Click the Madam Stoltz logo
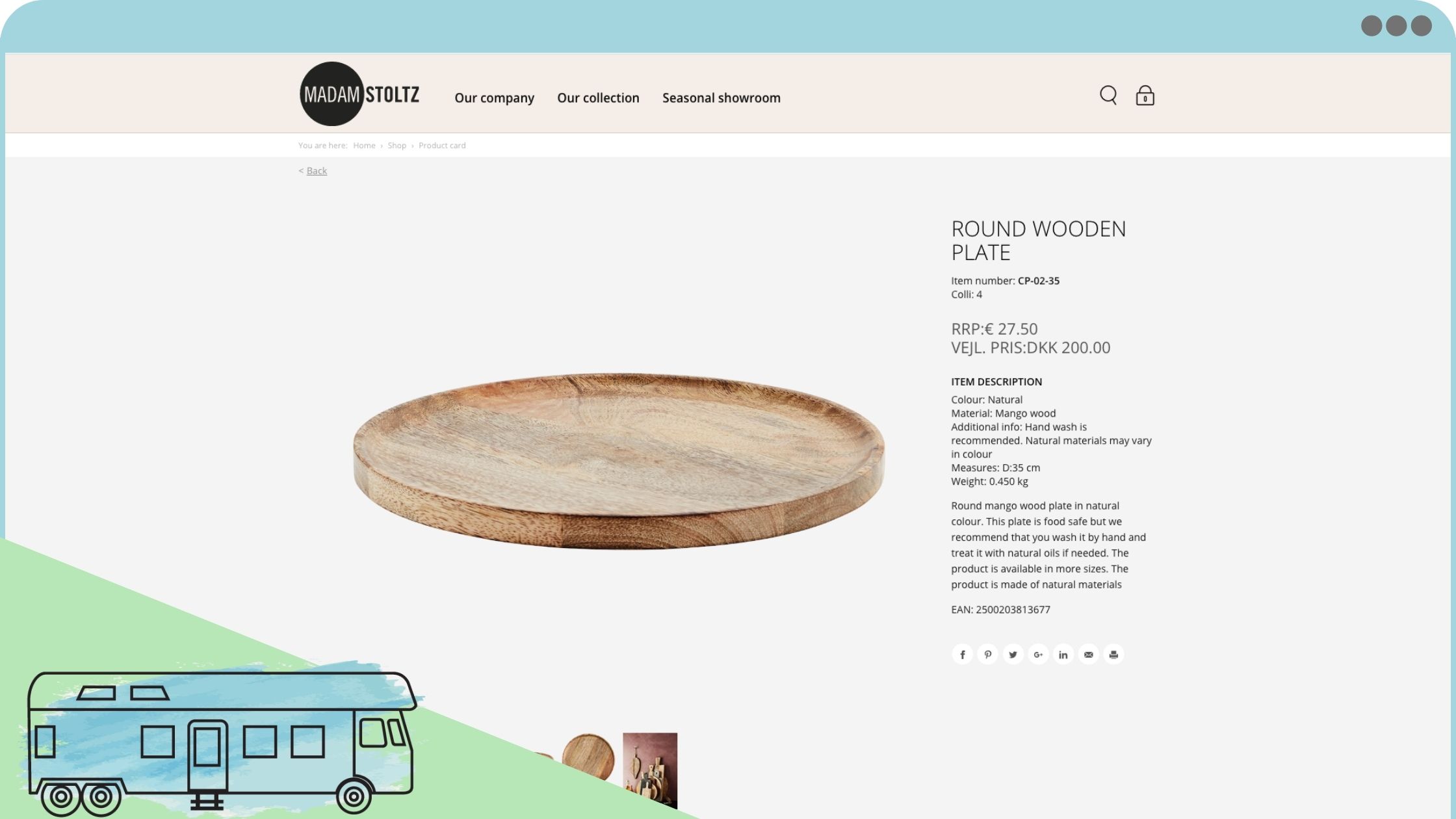This screenshot has width=1456, height=819. 359,94
